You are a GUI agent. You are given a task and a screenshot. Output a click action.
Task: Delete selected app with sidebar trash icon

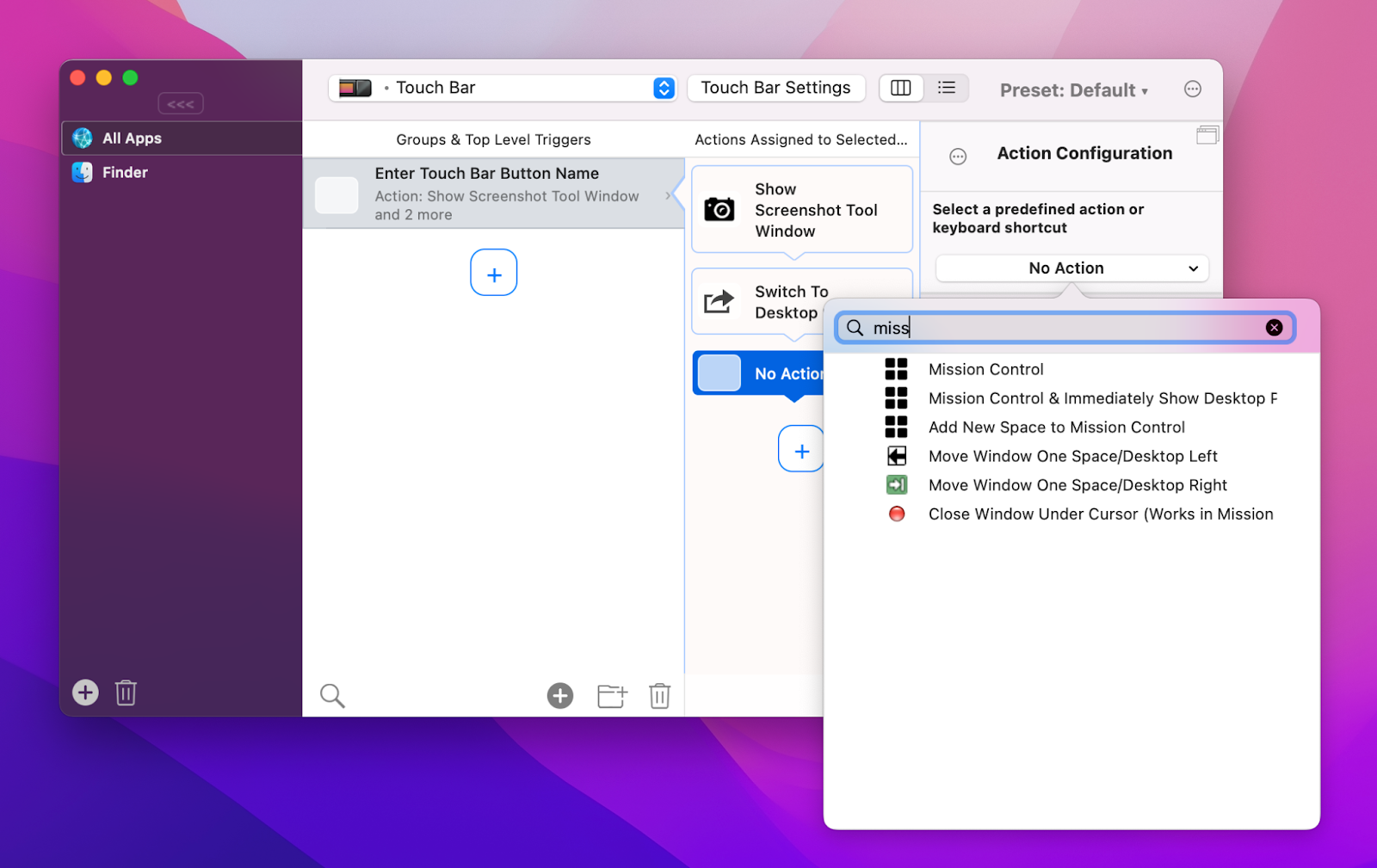click(126, 693)
